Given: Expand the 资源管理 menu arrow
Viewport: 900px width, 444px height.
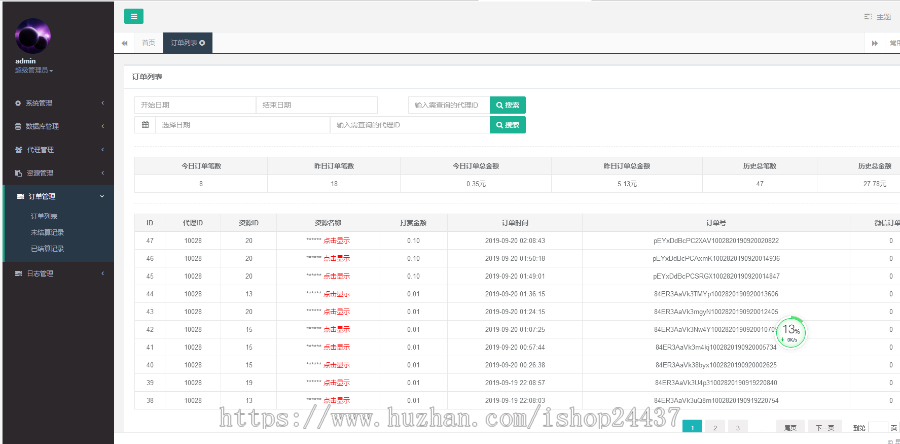Looking at the screenshot, I should [x=102, y=173].
